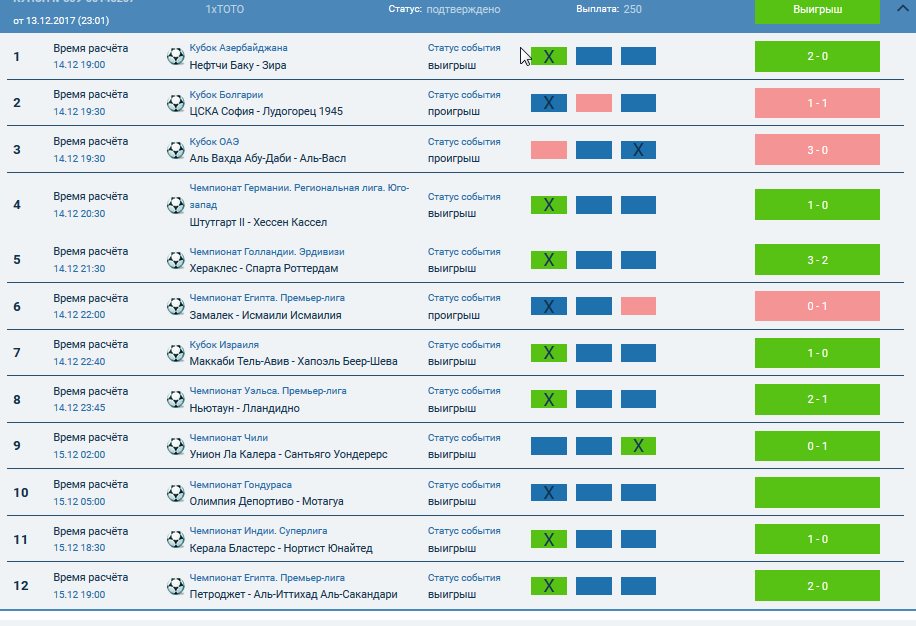Click the green 2 - 0 score for Нефтчи Баку

[817, 56]
